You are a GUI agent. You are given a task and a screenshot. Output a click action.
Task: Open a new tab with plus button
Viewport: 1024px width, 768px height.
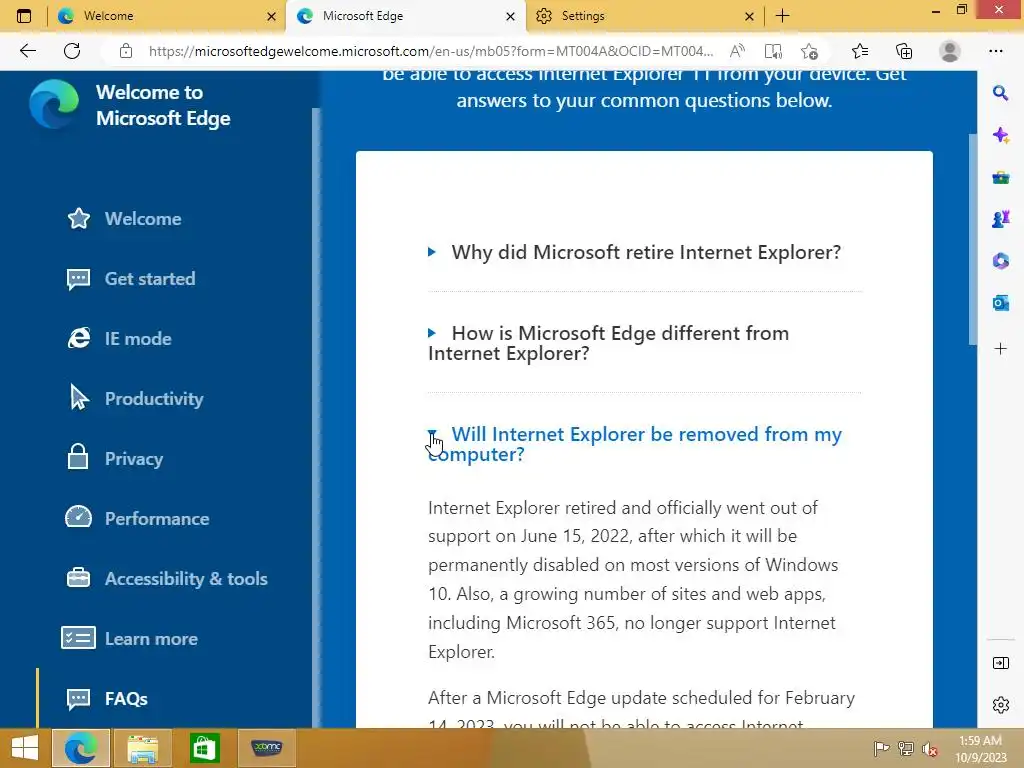pos(782,16)
